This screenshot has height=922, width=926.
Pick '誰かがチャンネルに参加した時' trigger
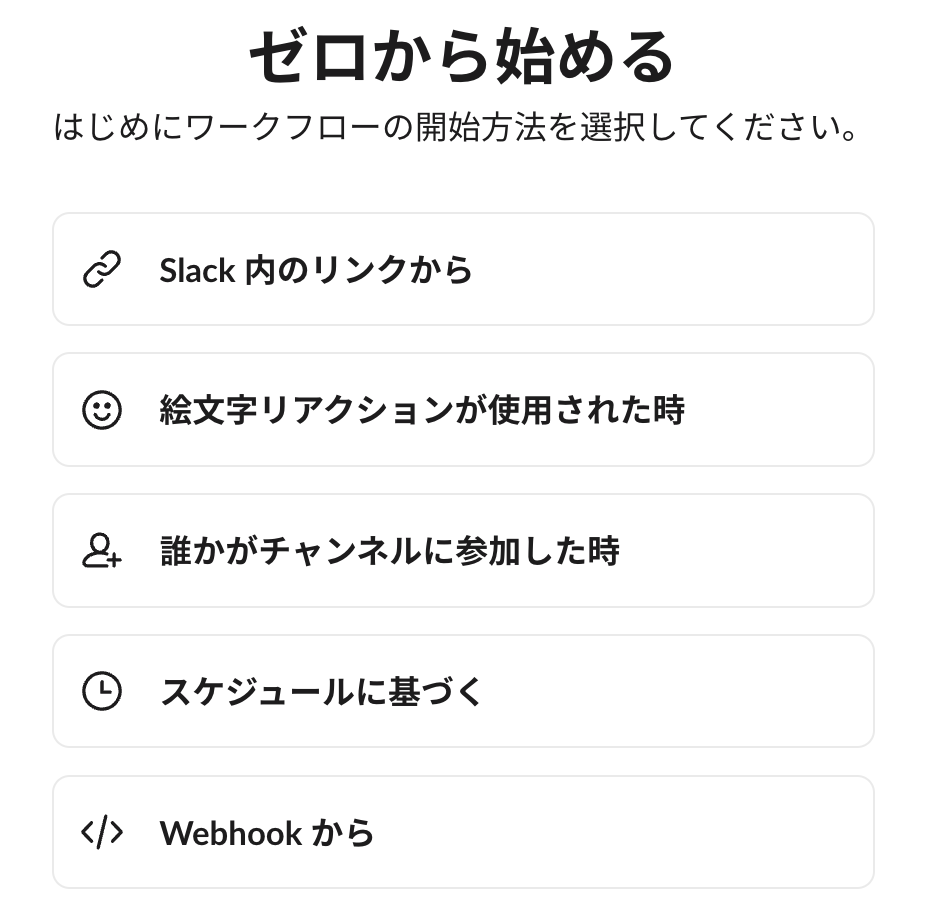click(x=389, y=551)
